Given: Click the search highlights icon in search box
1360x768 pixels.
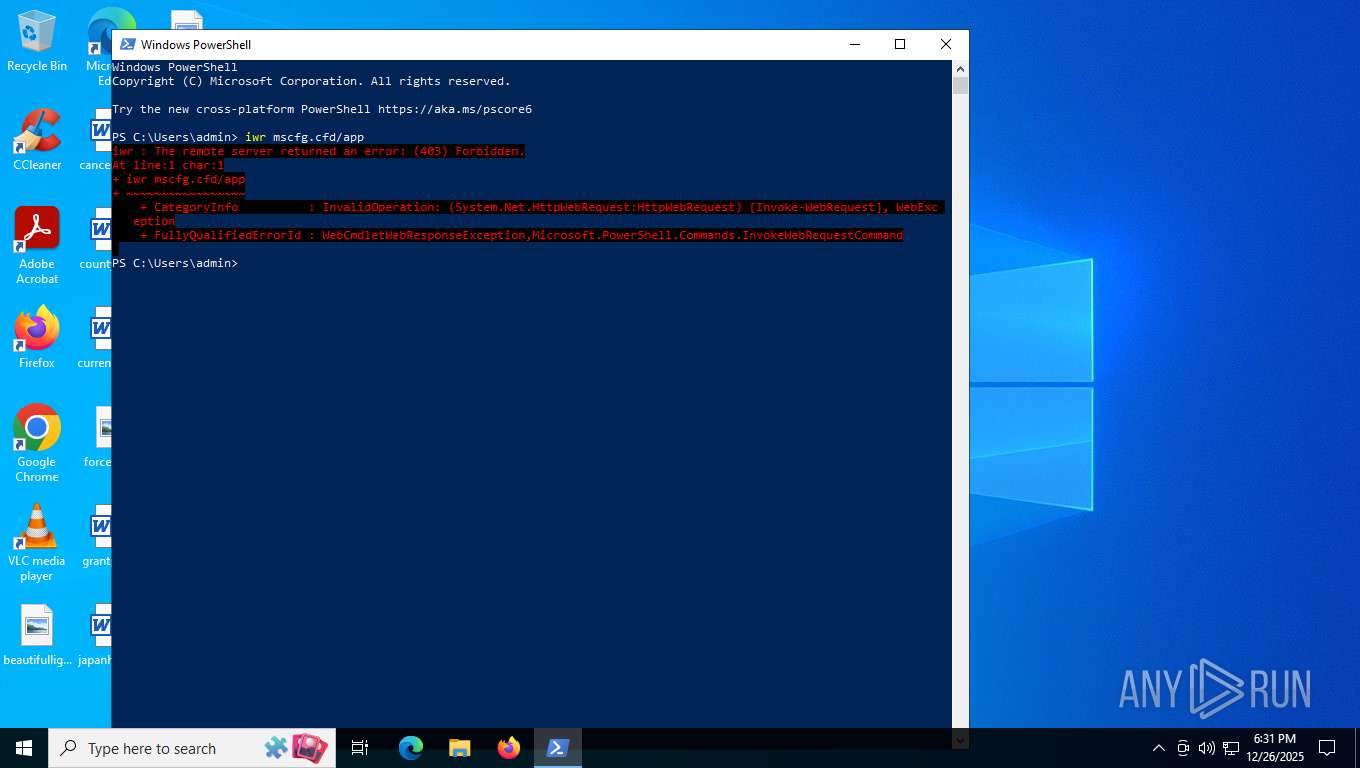Looking at the screenshot, I should 296,748.
